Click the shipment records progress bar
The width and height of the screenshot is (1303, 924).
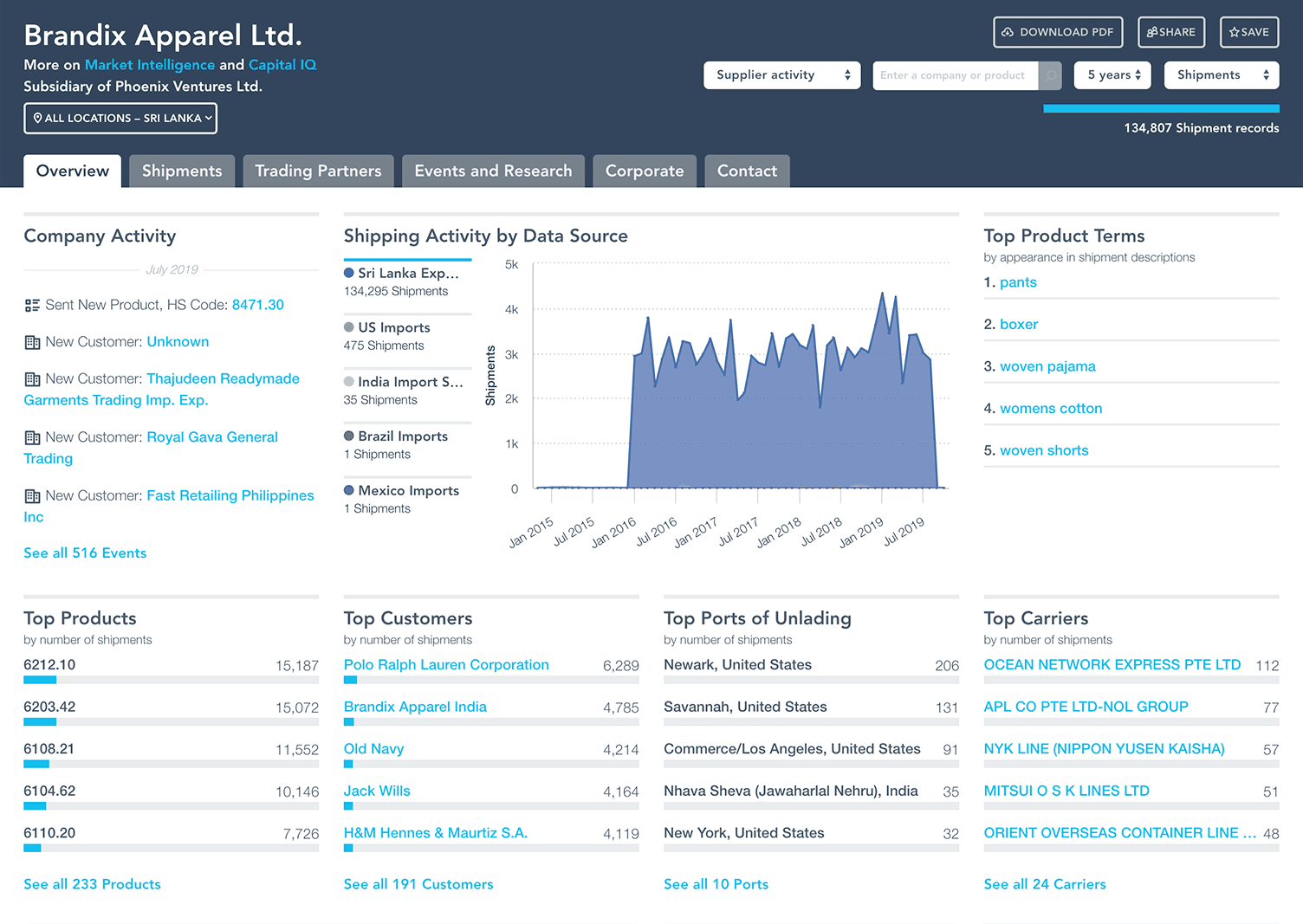(1161, 108)
